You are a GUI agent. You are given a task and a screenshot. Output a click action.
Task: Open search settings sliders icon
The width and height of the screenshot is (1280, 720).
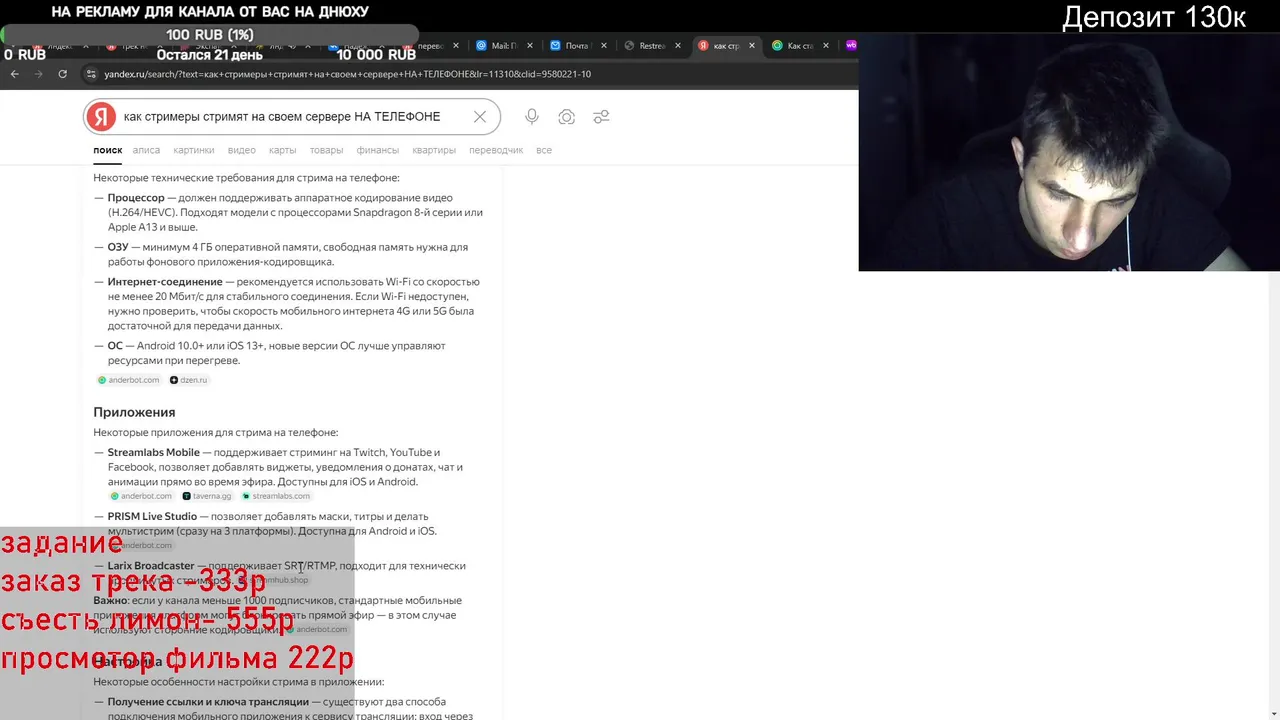pos(601,117)
